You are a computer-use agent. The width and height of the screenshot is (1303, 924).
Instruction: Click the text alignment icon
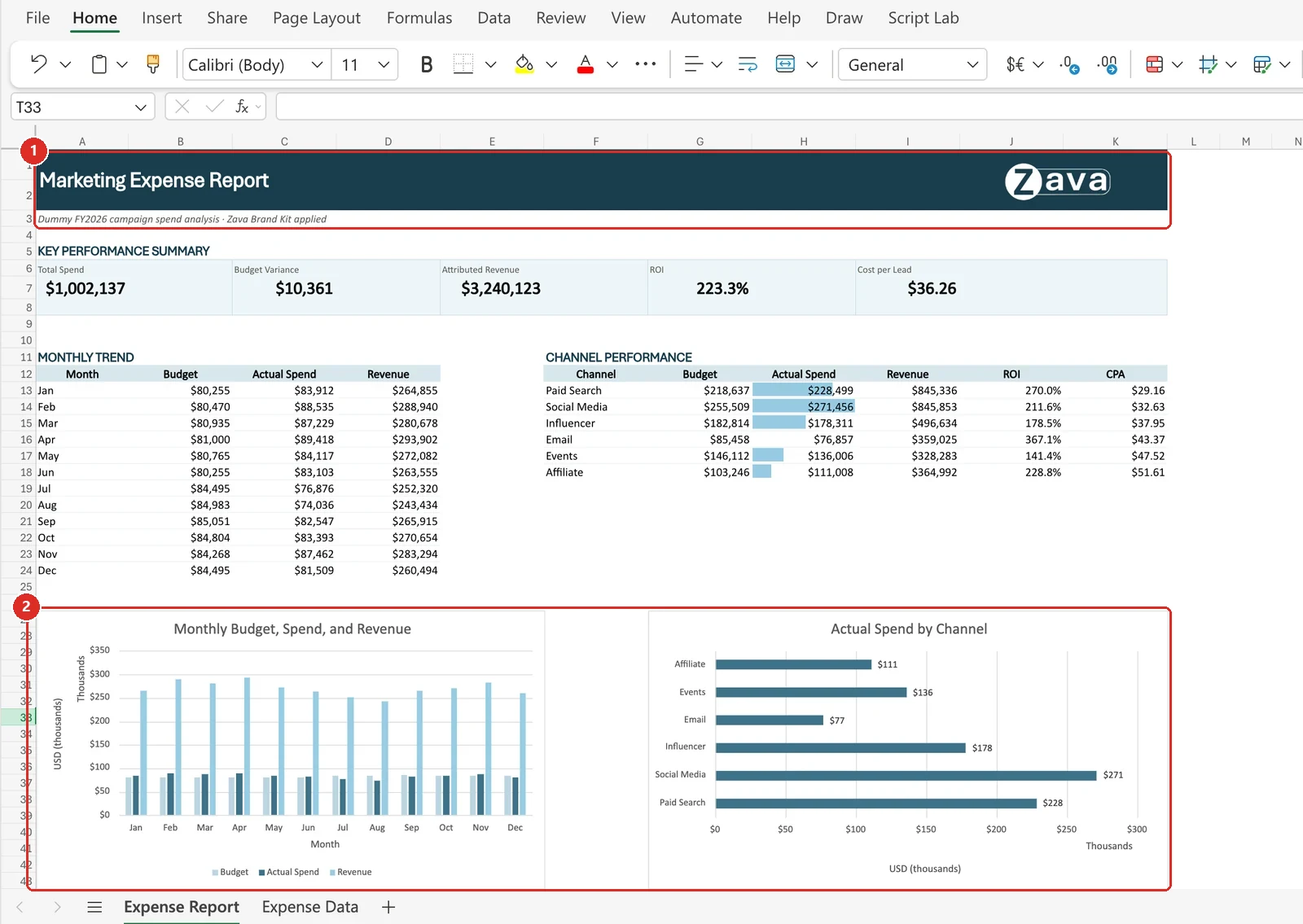pyautogui.click(x=694, y=64)
